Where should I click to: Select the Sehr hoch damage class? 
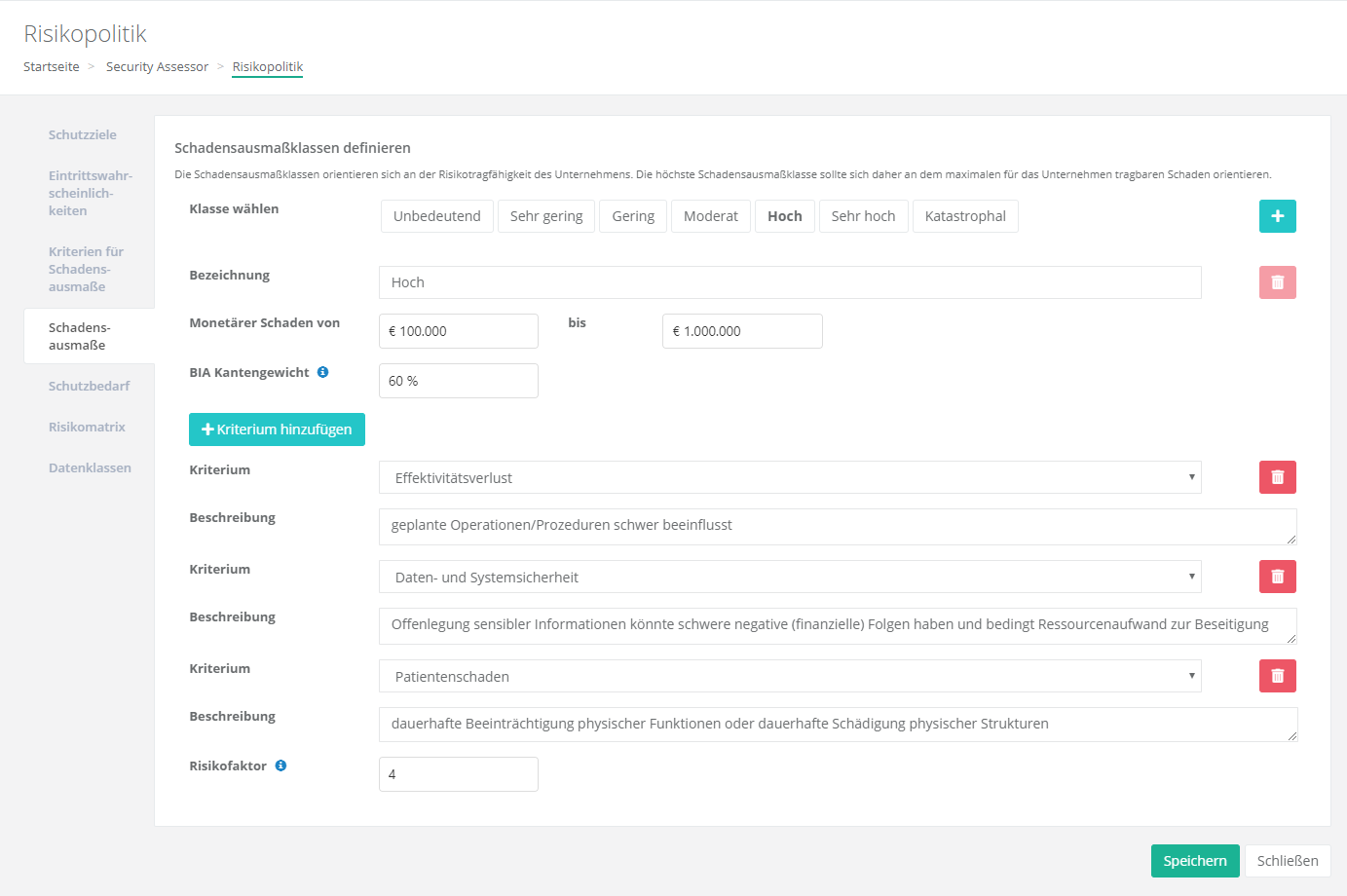(863, 216)
